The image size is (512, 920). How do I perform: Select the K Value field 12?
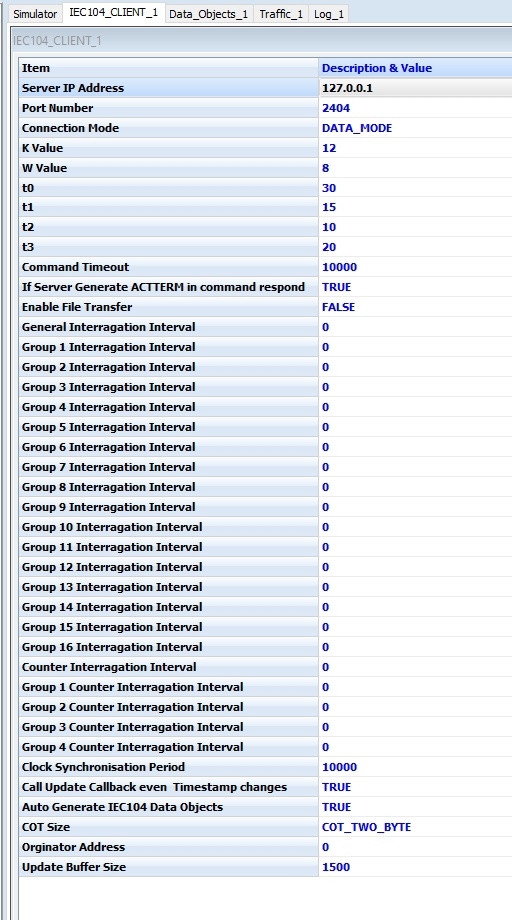(x=415, y=148)
